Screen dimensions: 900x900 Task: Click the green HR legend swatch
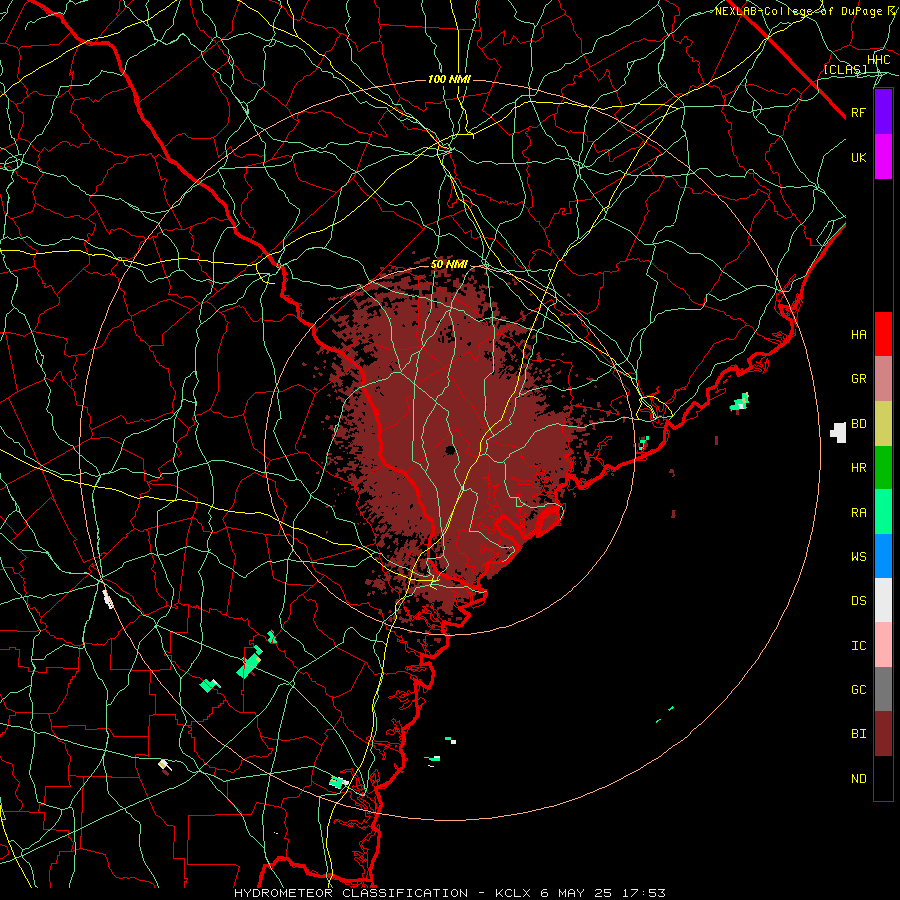click(x=883, y=468)
